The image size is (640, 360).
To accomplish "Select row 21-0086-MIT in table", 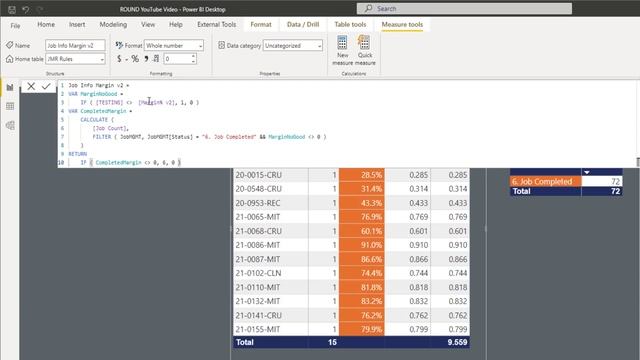I will coord(351,245).
